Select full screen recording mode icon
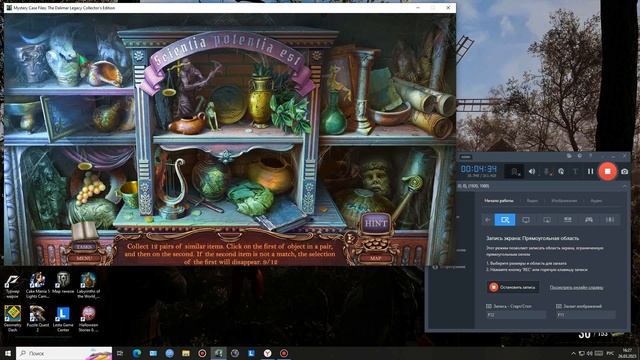Image resolution: width=640 pixels, height=360 pixels. pos(526,220)
